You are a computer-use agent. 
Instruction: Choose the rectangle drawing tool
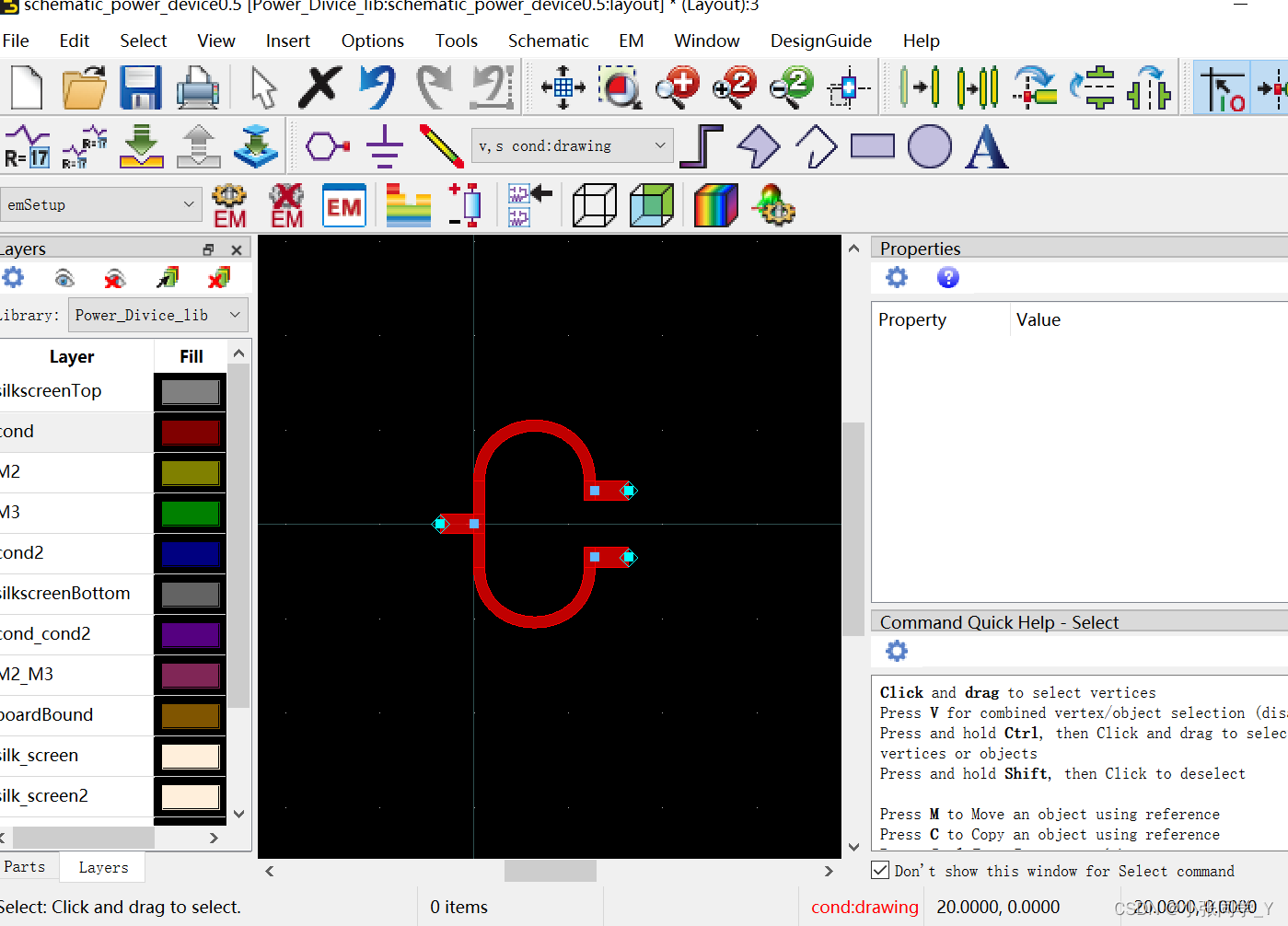[873, 145]
